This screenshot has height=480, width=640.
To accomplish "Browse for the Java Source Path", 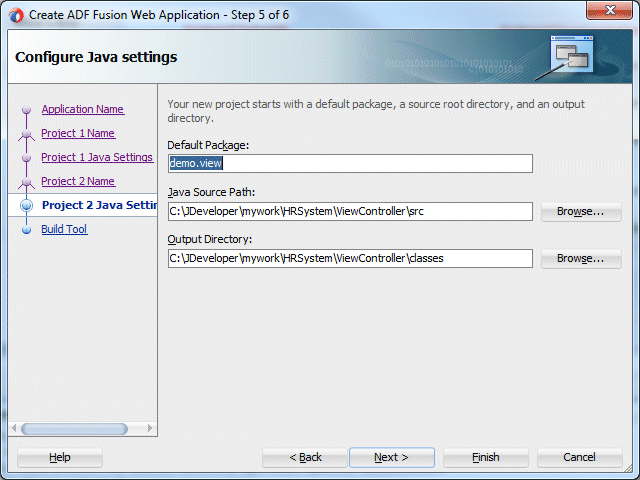I will [x=581, y=211].
